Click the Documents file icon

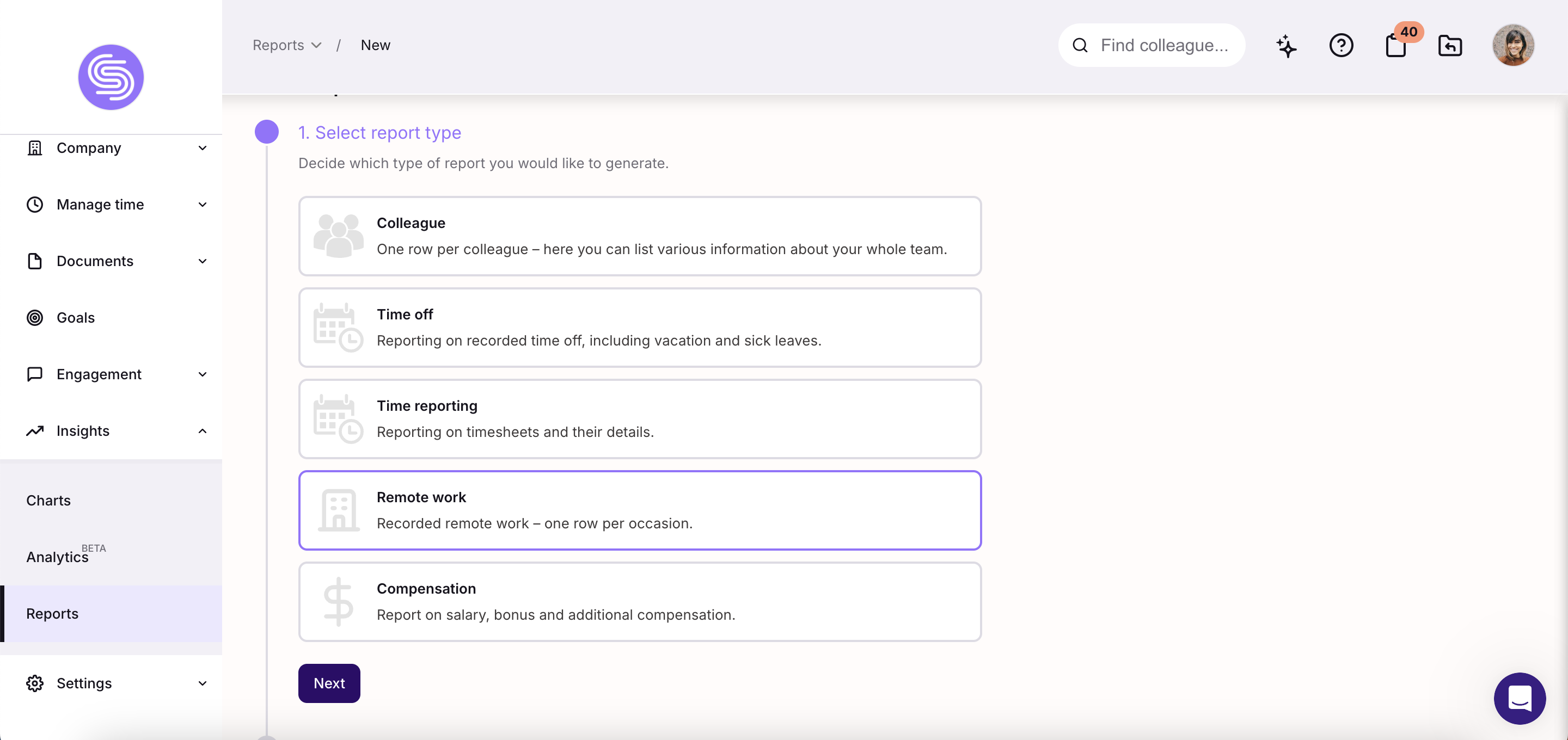pyautogui.click(x=35, y=261)
